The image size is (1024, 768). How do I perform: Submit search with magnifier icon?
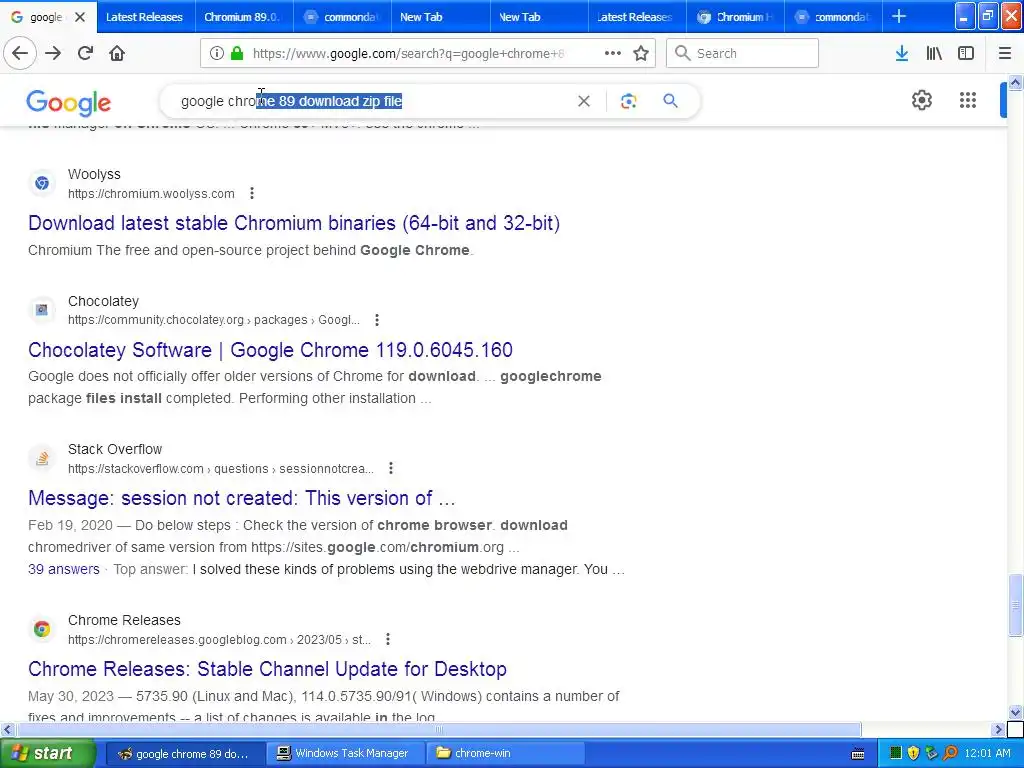coord(670,101)
